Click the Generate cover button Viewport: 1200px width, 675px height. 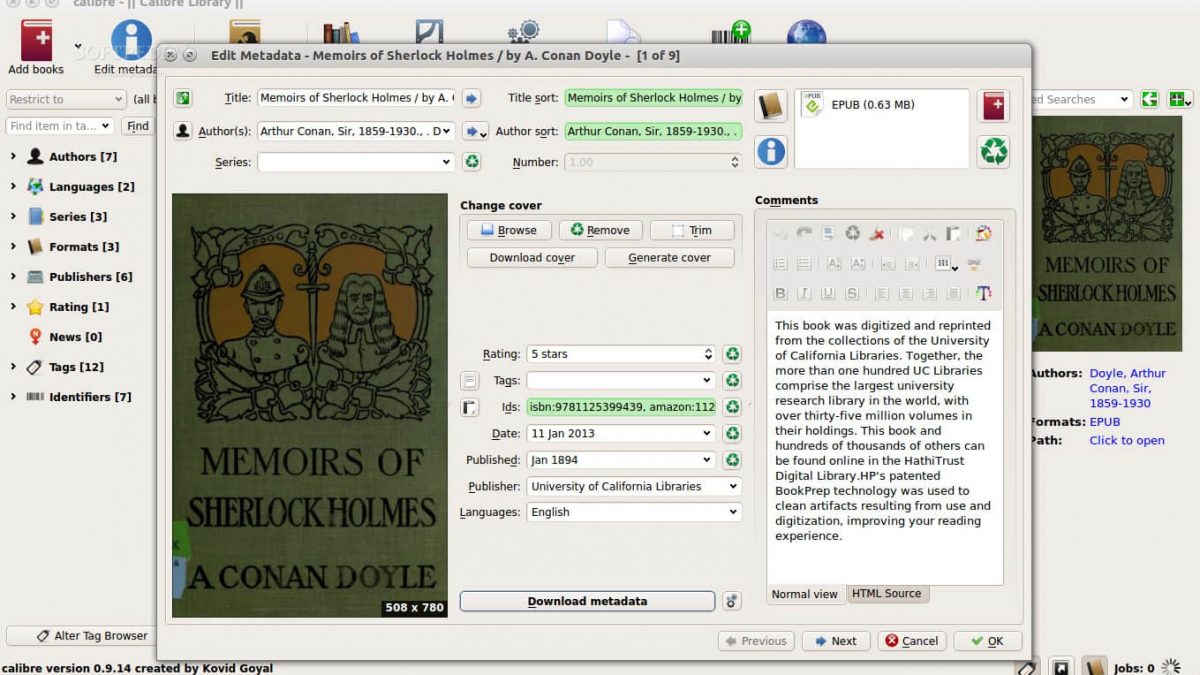tap(669, 258)
